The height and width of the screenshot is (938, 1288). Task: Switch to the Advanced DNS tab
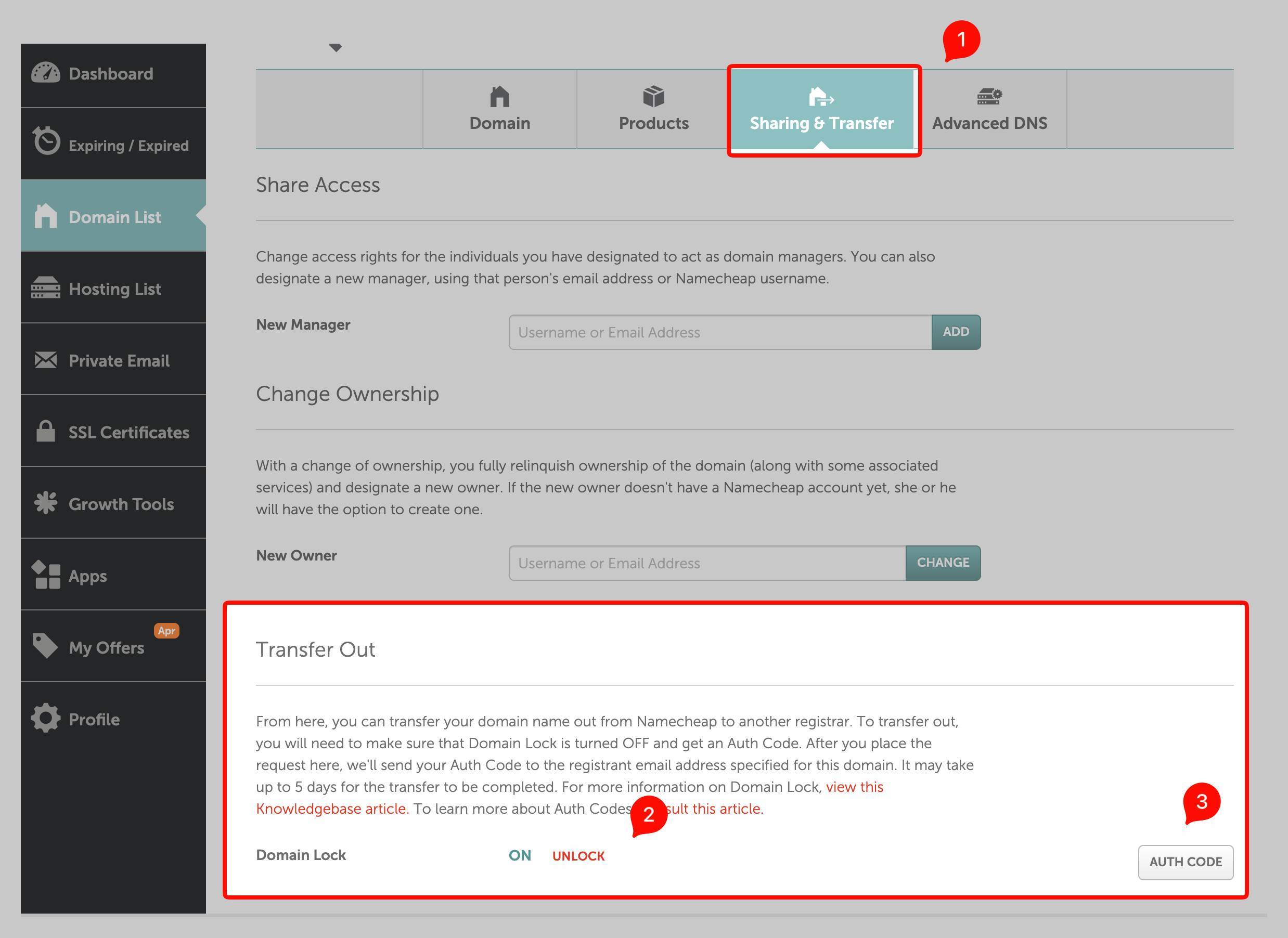click(989, 109)
